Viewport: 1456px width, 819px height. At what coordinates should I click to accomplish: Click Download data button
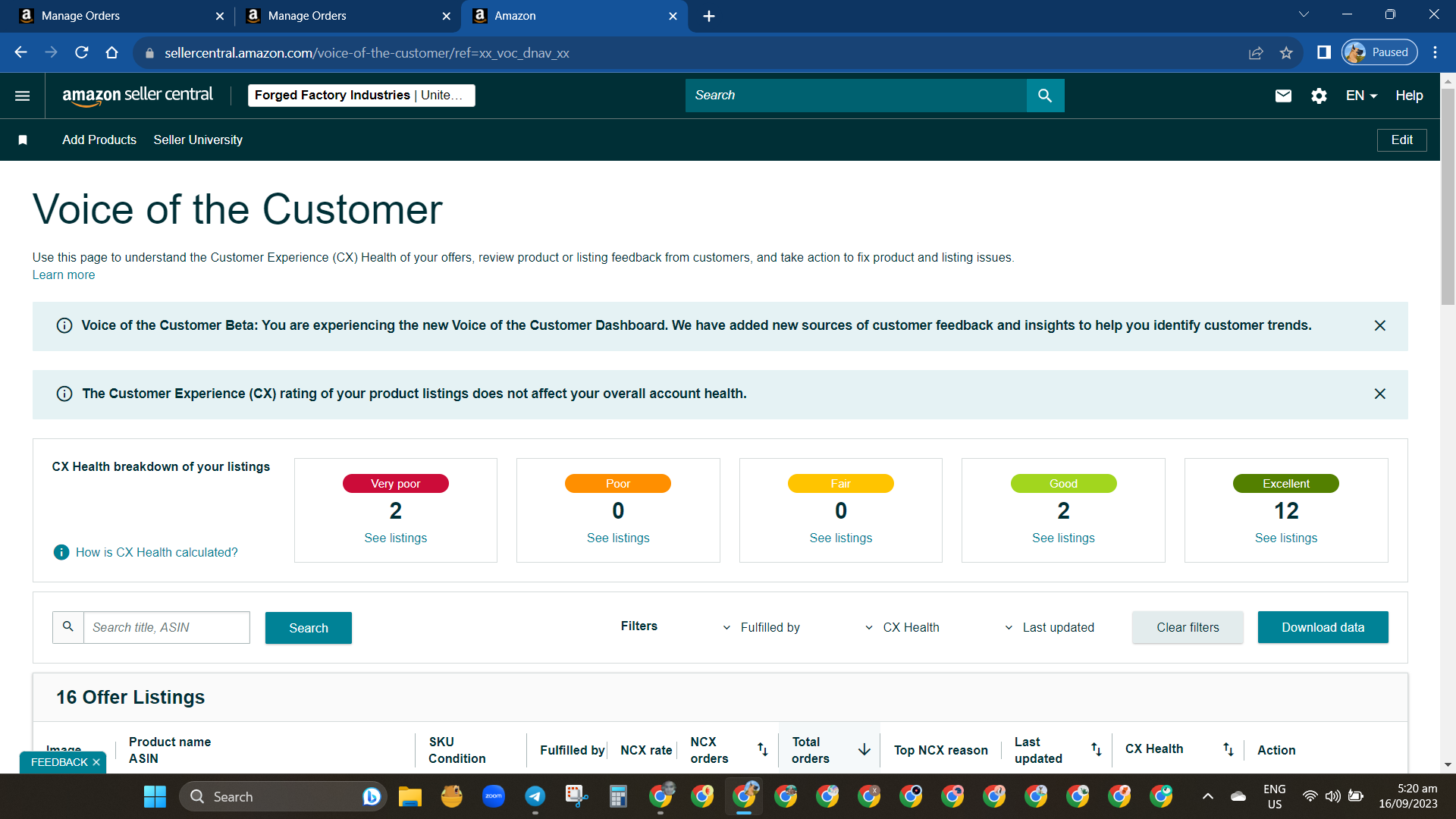[1323, 627]
